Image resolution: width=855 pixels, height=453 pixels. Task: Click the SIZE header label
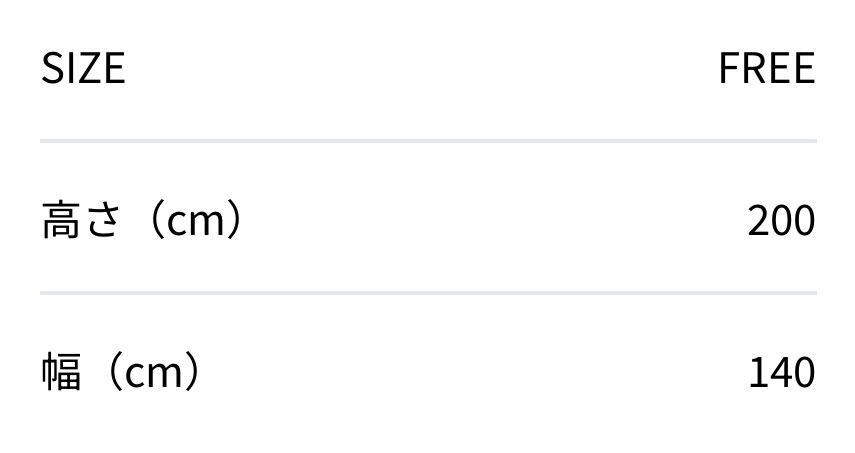83,68
